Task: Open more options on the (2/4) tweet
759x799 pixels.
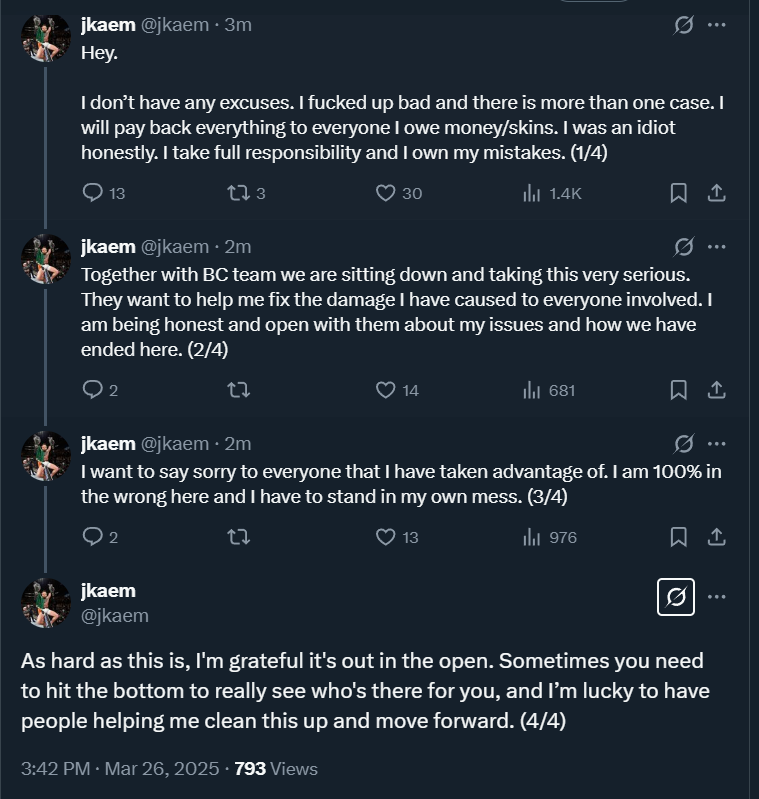Action: (x=716, y=246)
